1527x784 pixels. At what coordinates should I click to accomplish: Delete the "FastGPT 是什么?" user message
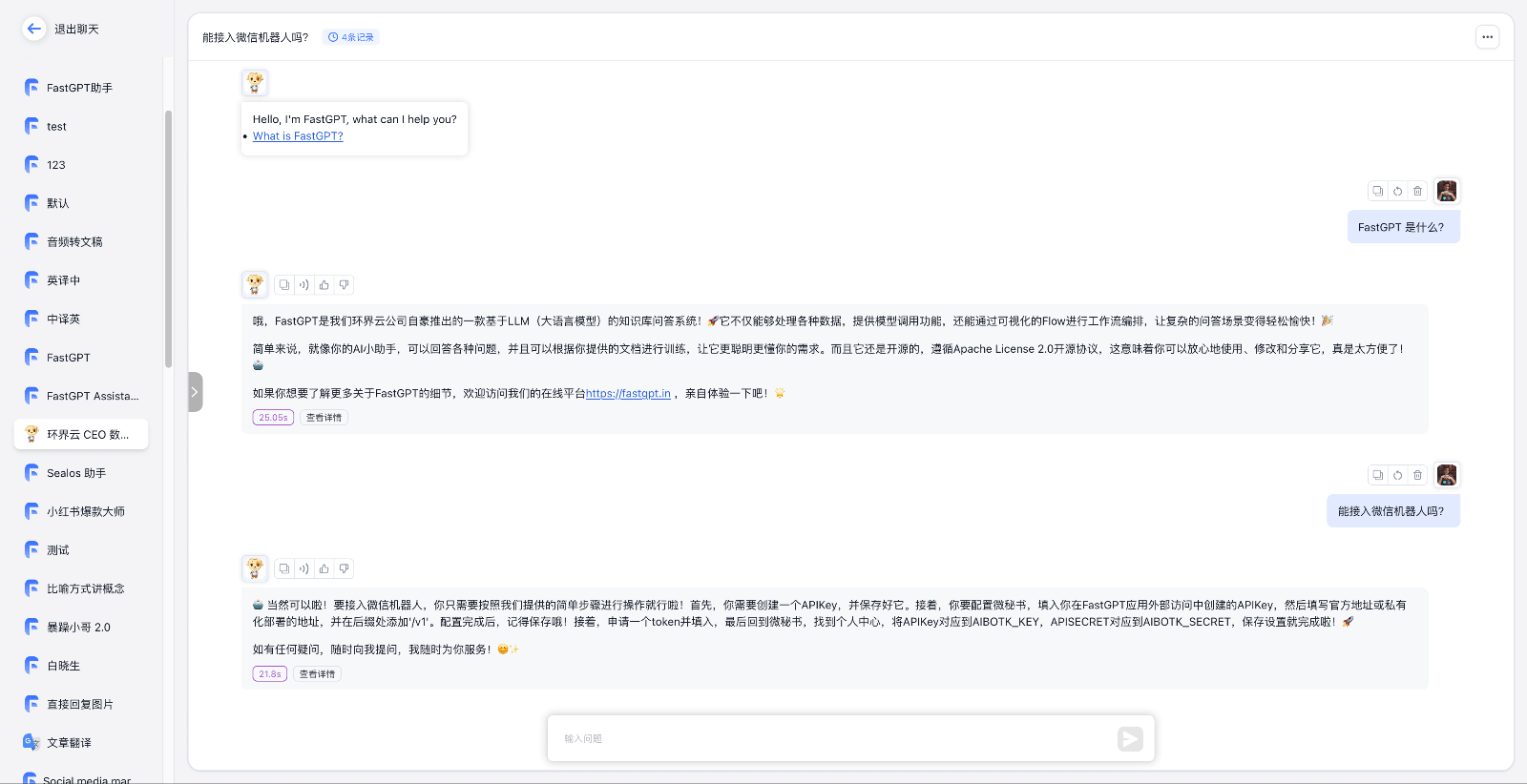[x=1417, y=191]
